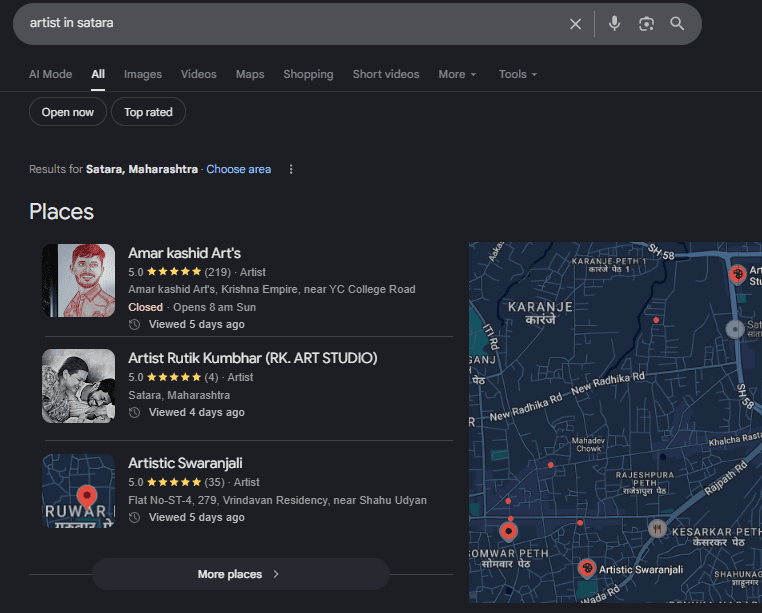The width and height of the screenshot is (762, 613).
Task: Click 'Flat No-ST-4, 279, Vrindavan Residency' address
Action: coord(277,500)
